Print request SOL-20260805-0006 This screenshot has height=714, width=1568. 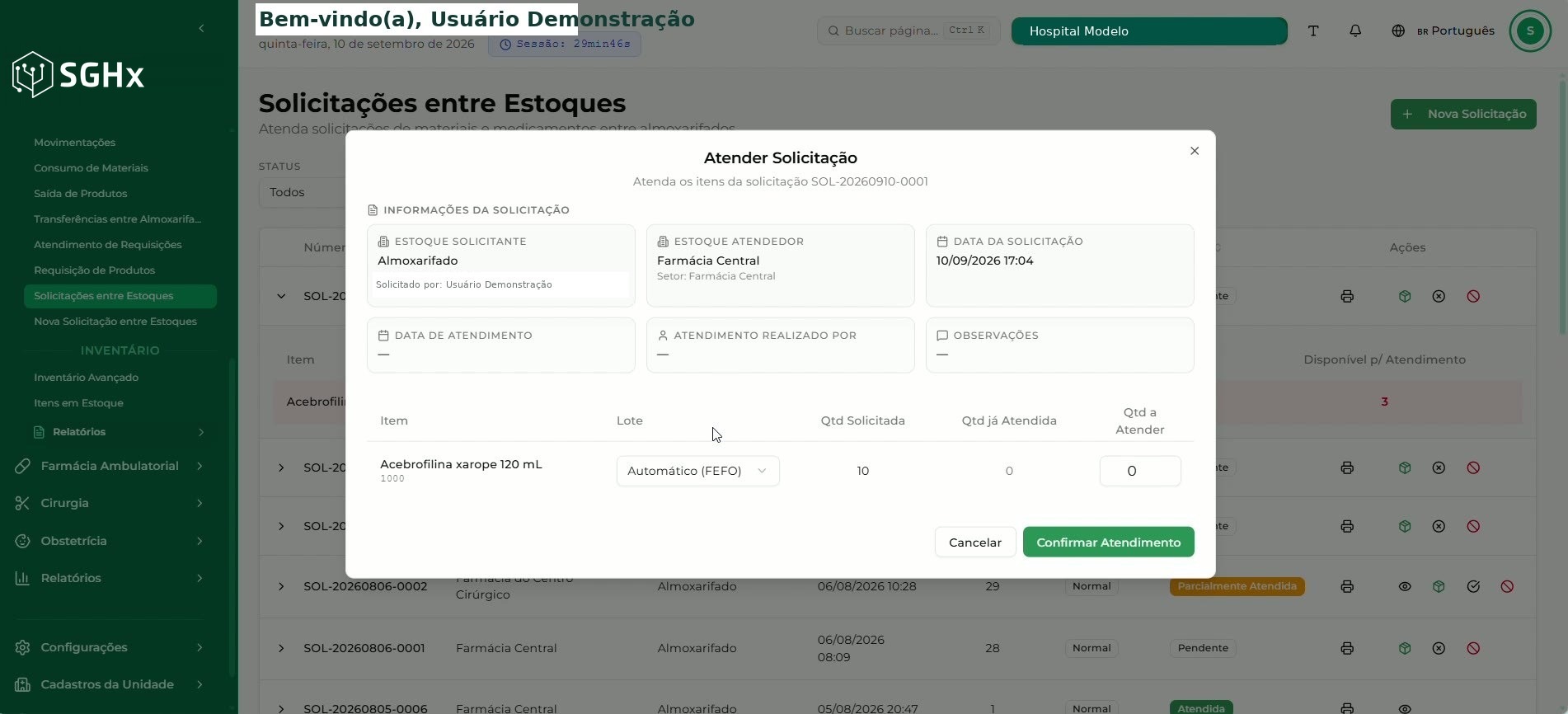click(1347, 708)
